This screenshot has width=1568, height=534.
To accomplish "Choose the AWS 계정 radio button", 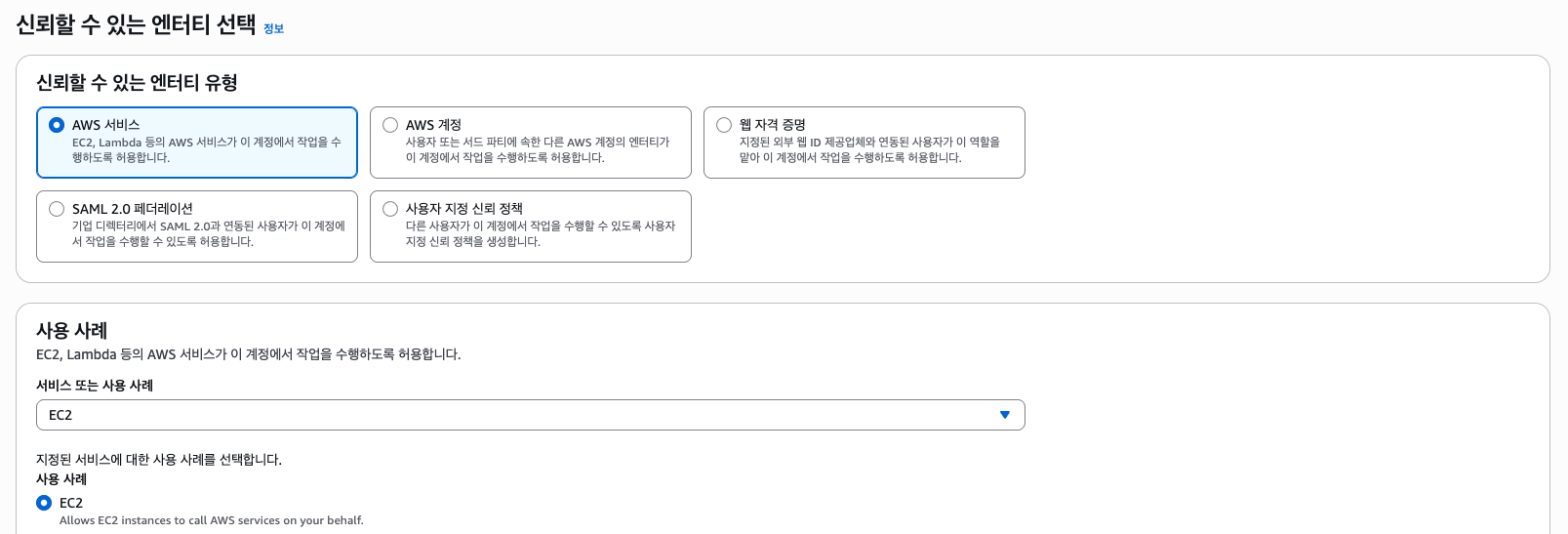I will [390, 125].
